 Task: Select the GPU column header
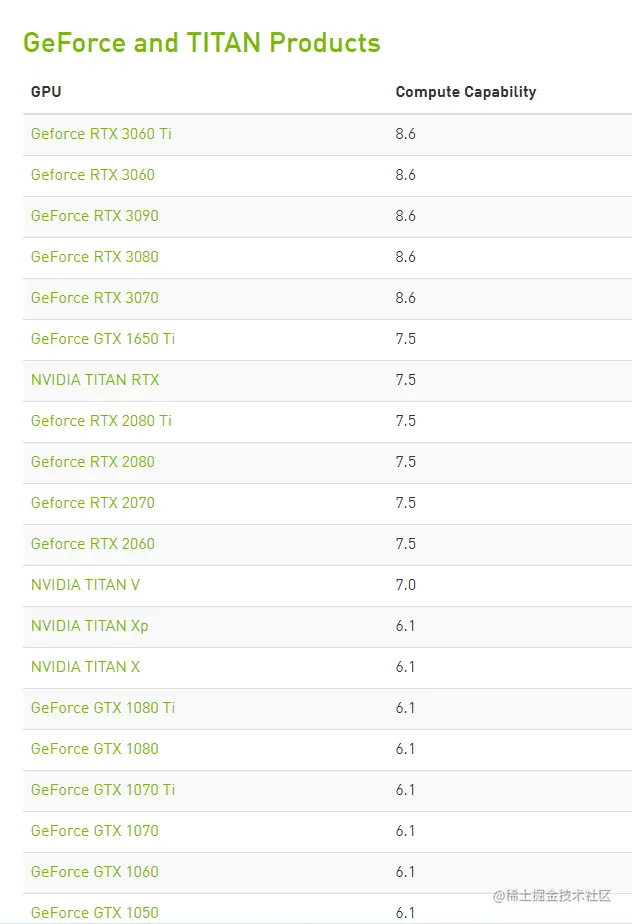pos(46,92)
